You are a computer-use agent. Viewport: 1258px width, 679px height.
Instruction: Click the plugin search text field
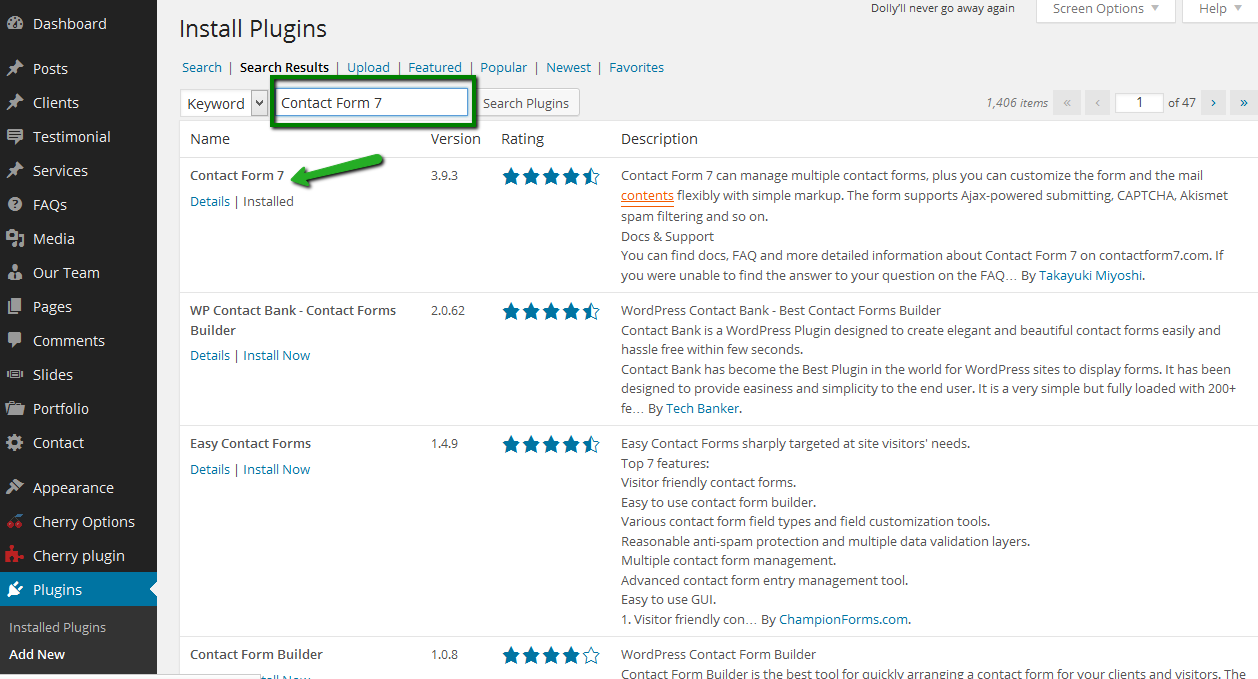coord(372,103)
